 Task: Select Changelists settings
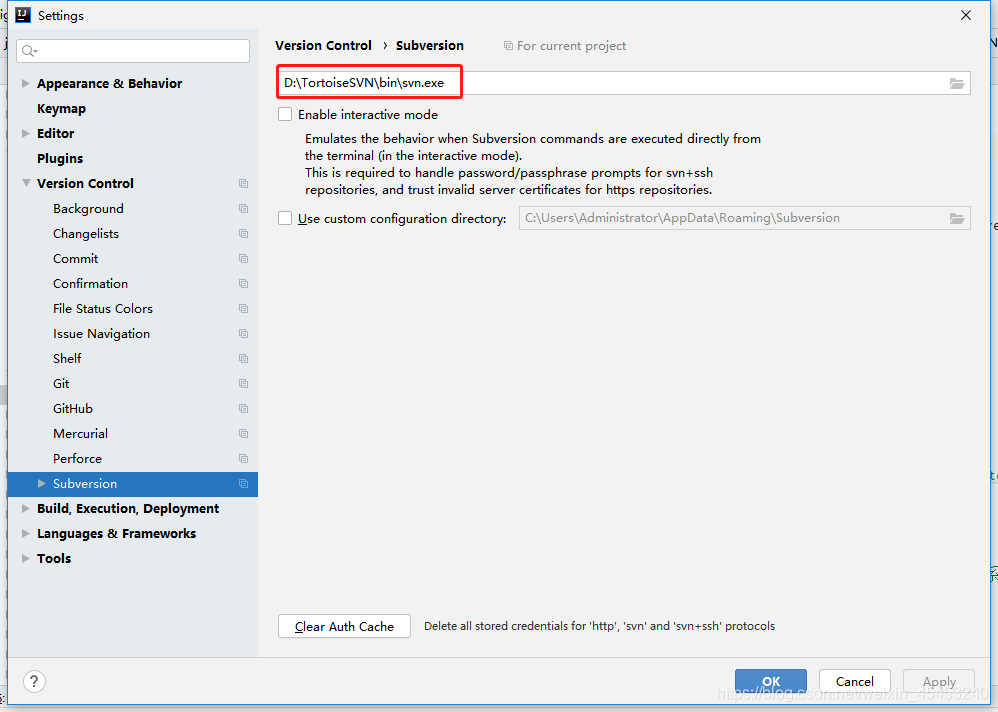[86, 234]
